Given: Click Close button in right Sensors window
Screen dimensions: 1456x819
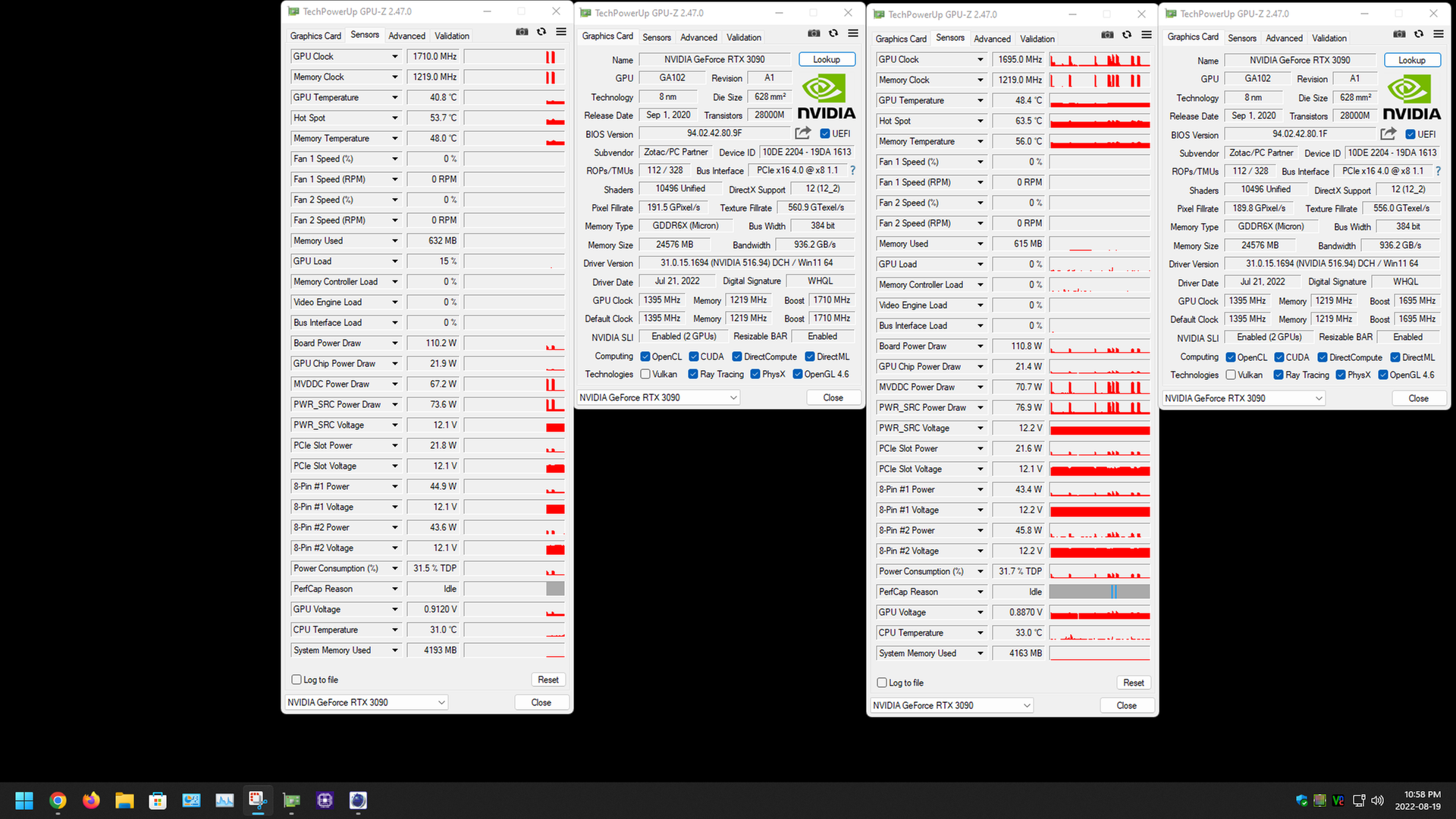Looking at the screenshot, I should coord(1126,705).
